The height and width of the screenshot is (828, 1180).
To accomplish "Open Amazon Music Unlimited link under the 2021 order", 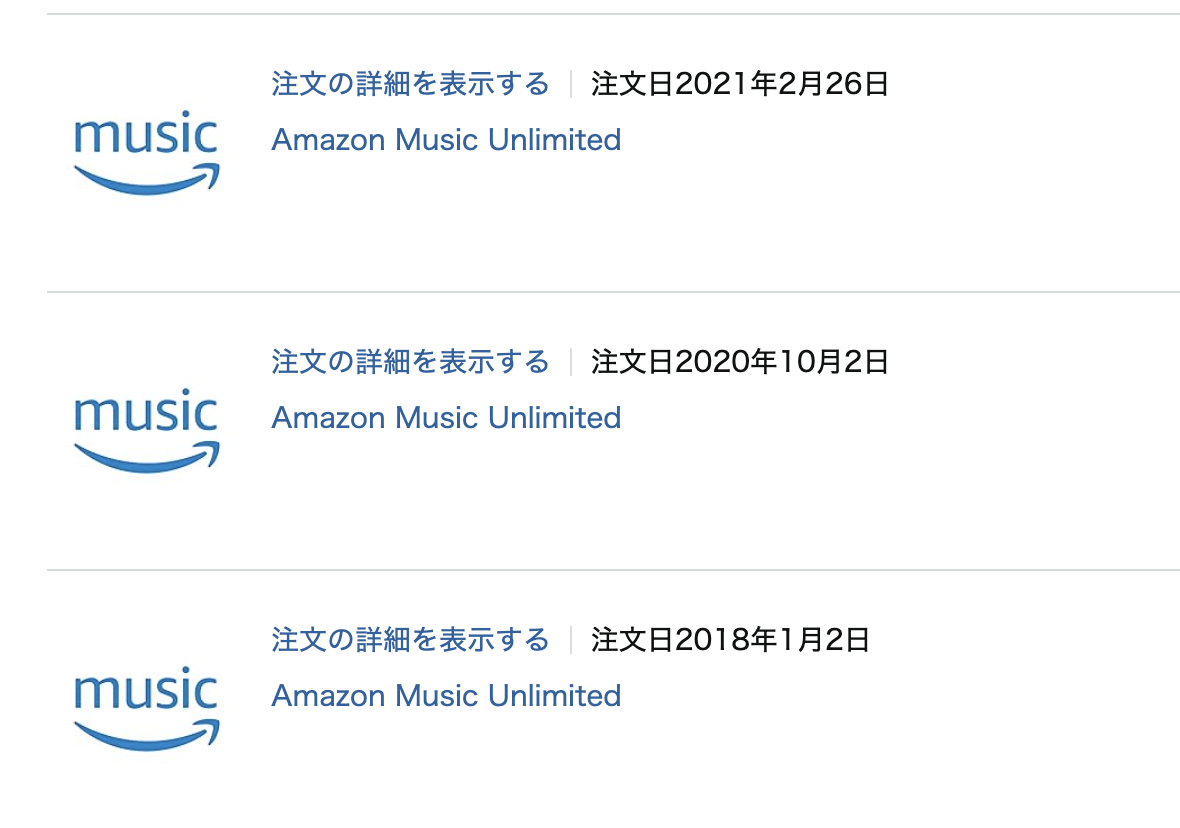I will (446, 140).
